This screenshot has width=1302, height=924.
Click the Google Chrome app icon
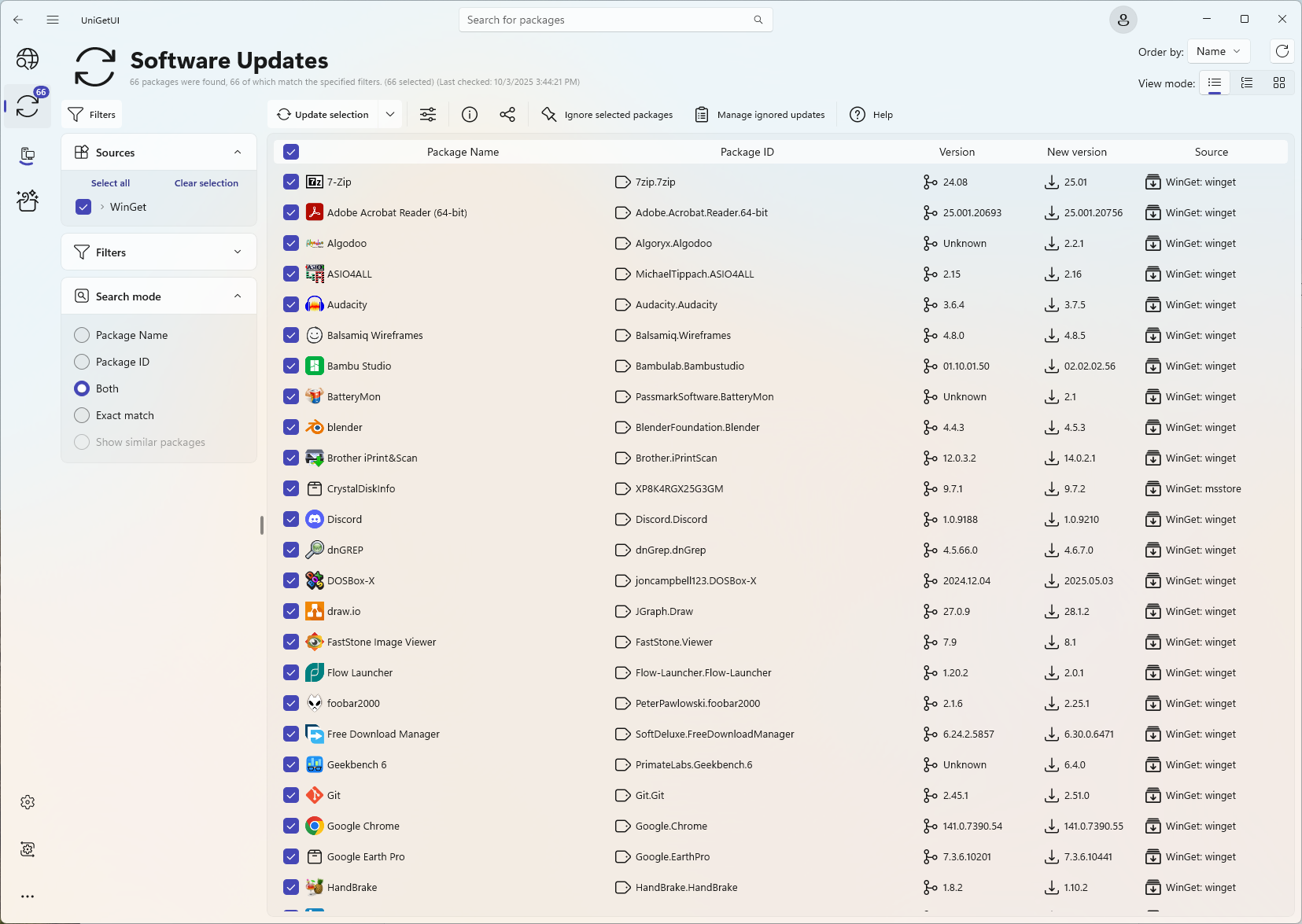coord(315,826)
